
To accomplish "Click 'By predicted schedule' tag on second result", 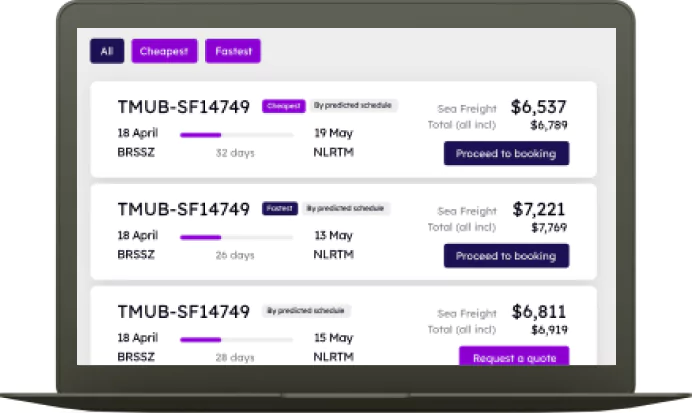I will 346,208.
